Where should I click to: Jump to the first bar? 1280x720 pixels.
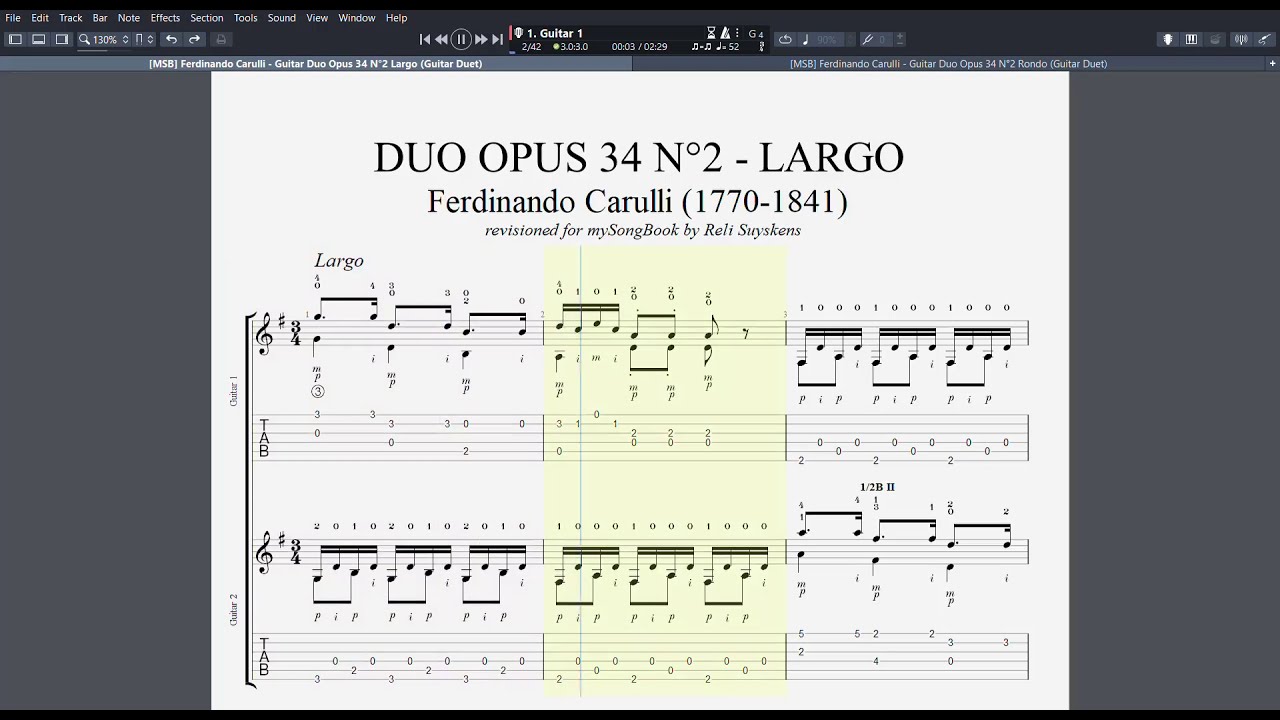tap(425, 39)
